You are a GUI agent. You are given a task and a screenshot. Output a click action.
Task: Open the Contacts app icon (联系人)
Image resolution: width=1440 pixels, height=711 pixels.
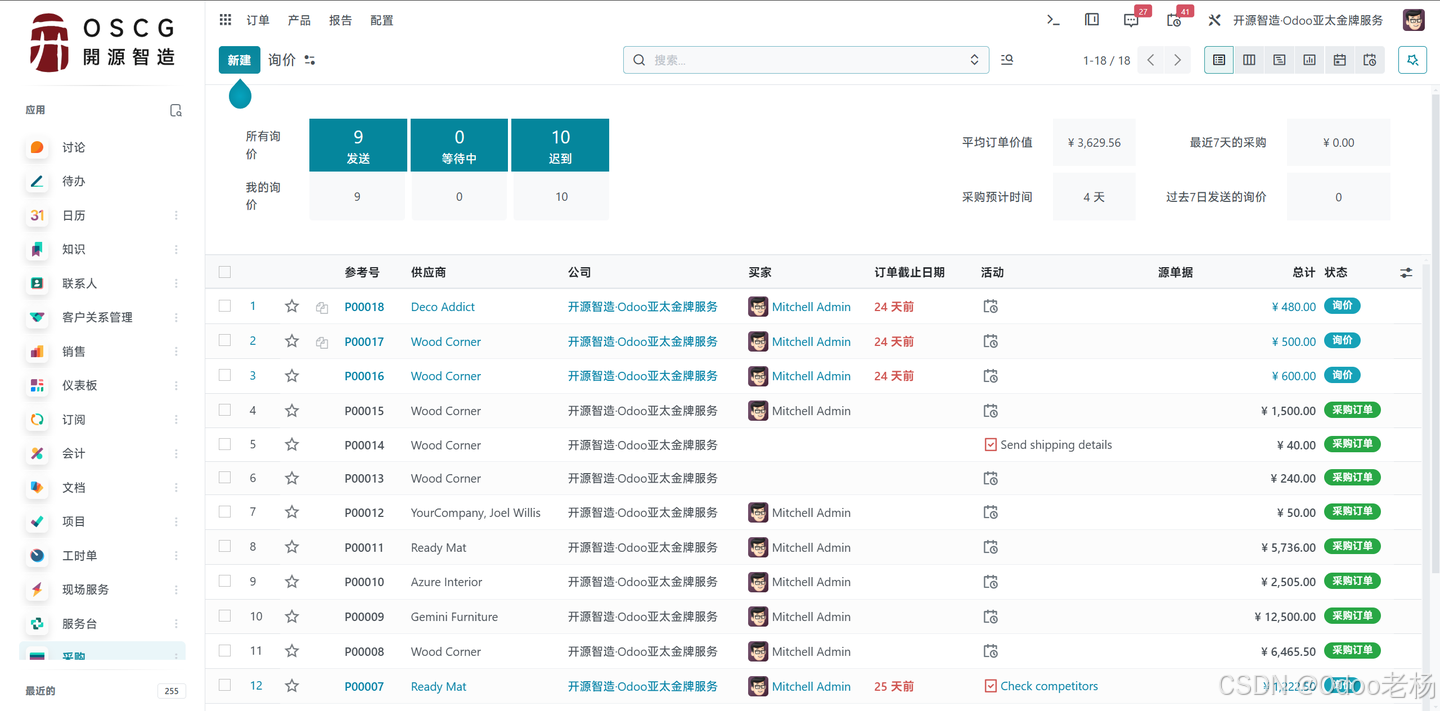click(x=37, y=283)
